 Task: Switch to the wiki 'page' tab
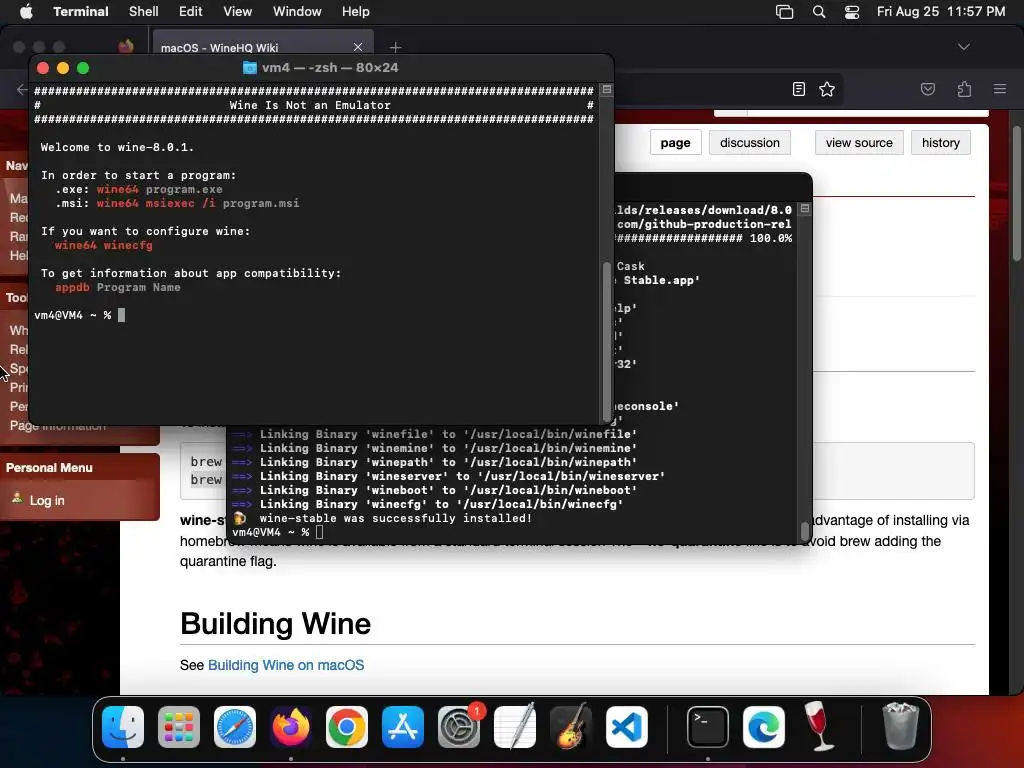coord(675,143)
